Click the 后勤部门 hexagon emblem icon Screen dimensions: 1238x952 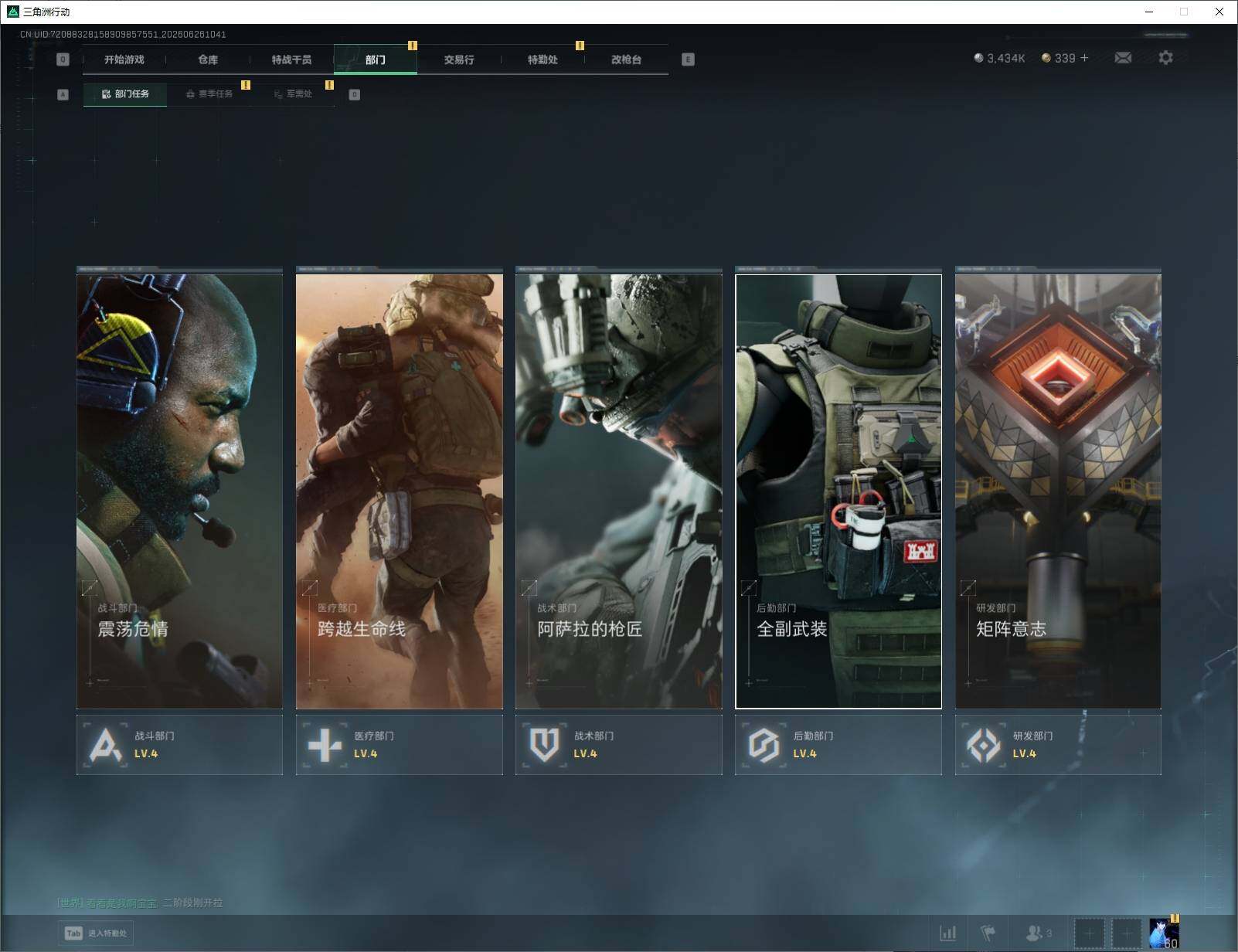(x=764, y=745)
